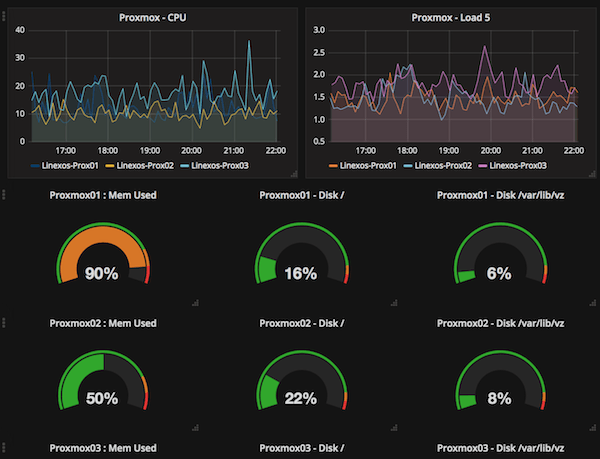This screenshot has height=459, width=600.
Task: Open the Proxmox02 - Disk / title menu
Action: pos(302,323)
